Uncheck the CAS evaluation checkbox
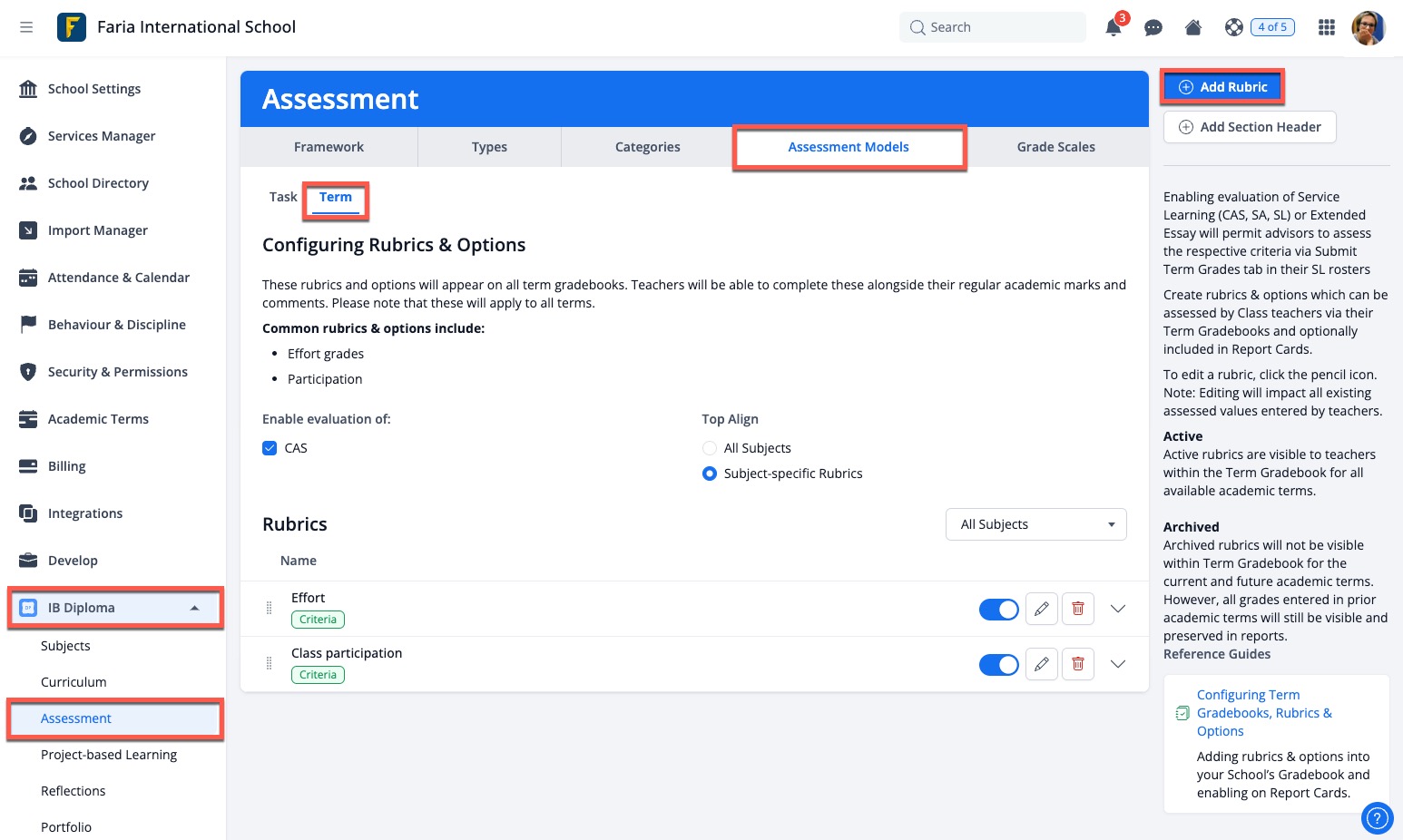This screenshot has height=840, width=1403. point(270,448)
